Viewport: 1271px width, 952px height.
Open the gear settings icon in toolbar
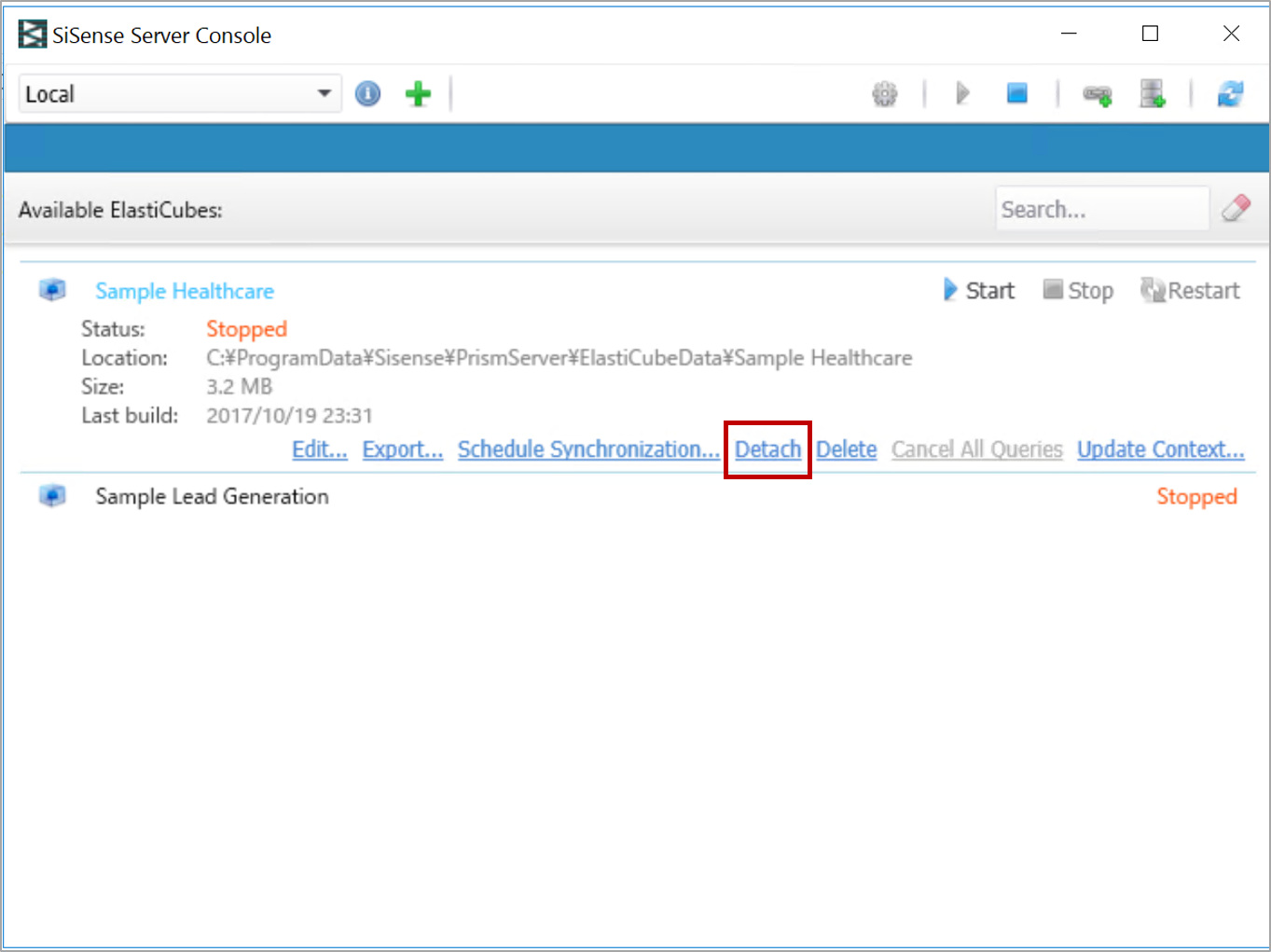[x=885, y=93]
